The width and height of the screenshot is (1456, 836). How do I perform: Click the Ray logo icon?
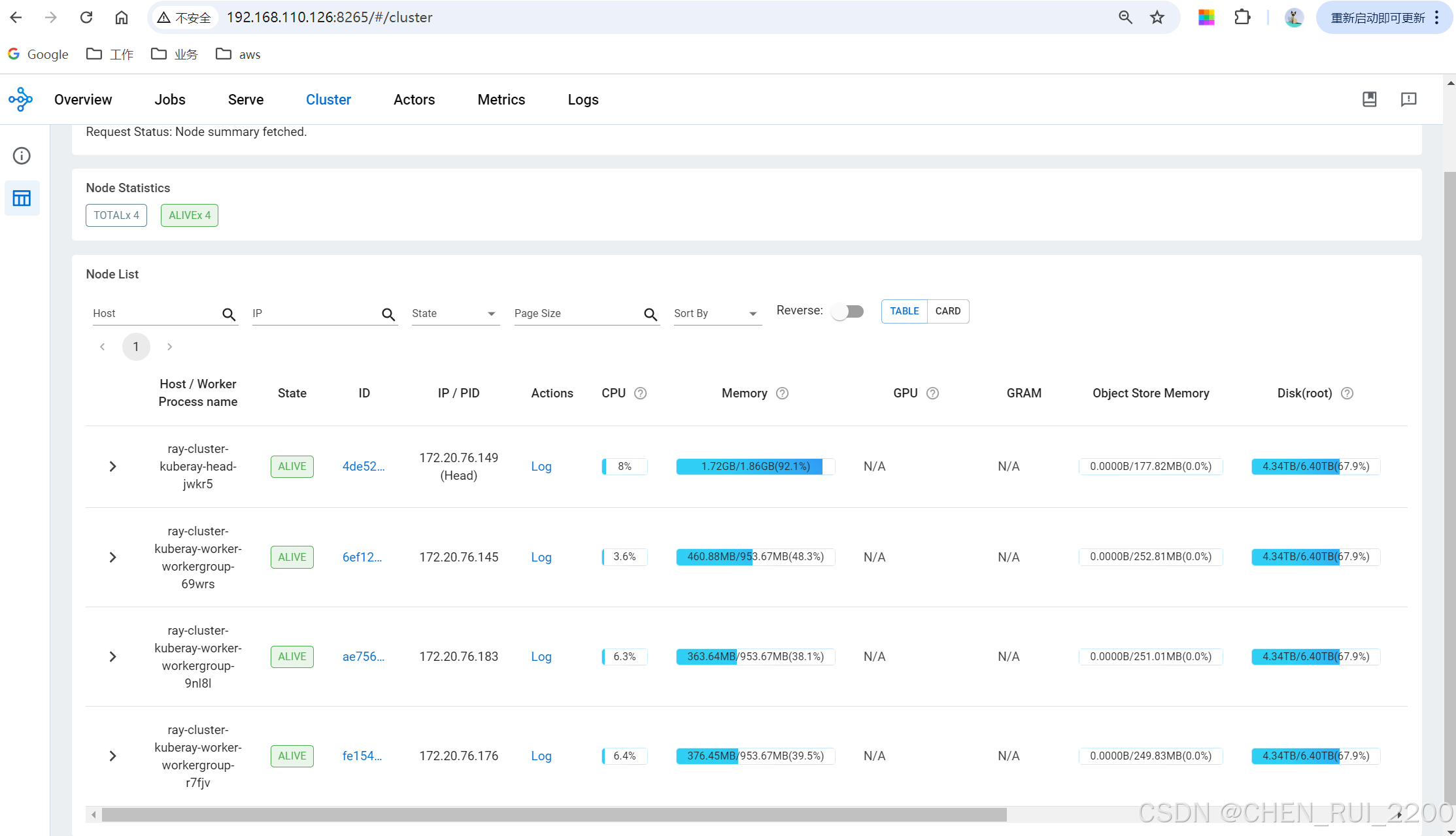pyautogui.click(x=20, y=99)
